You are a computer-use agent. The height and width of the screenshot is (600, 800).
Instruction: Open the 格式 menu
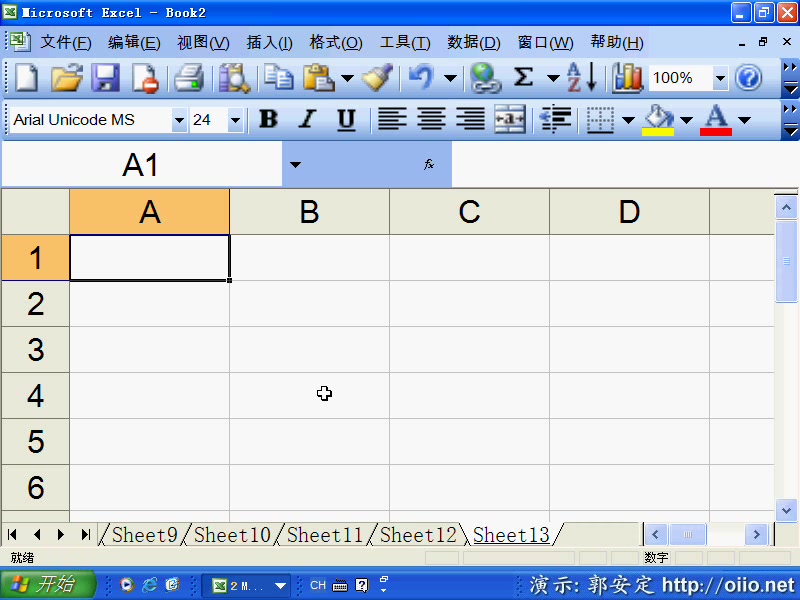[x=335, y=42]
